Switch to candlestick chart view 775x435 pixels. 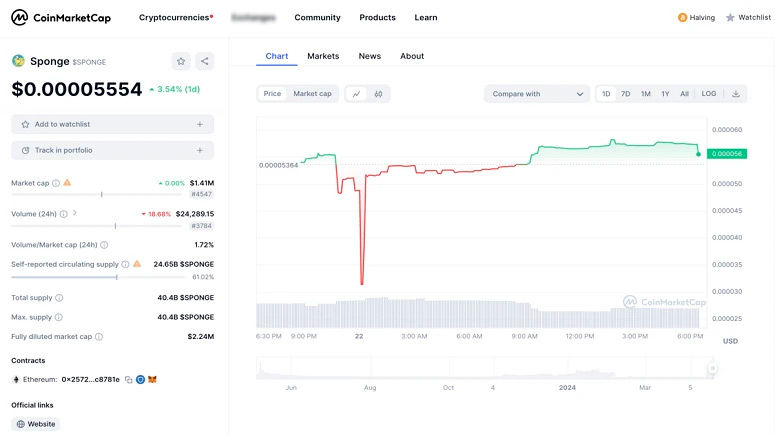click(x=378, y=94)
